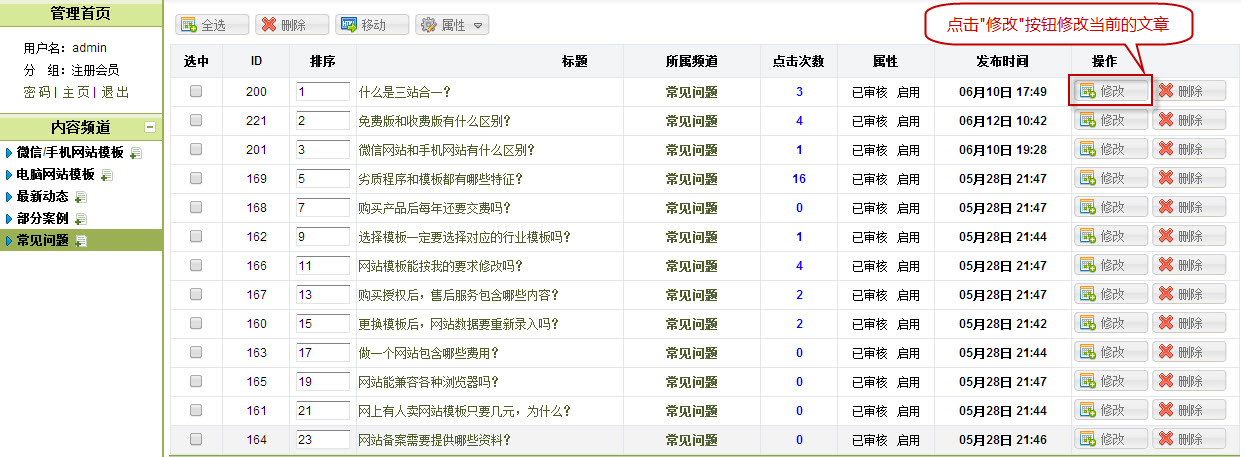The image size is (1246, 457).
Task: Click the add-article icon beside 最新动态
Action: tap(81, 197)
